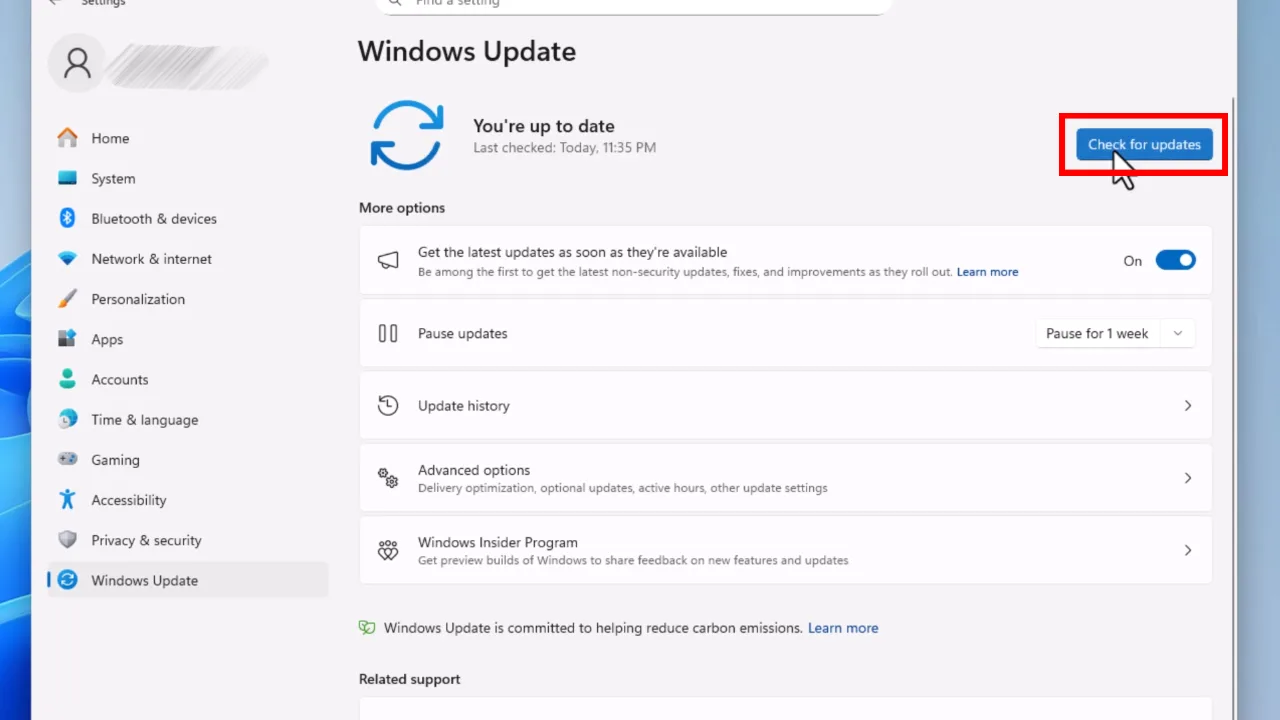1280x720 pixels.
Task: Go to System settings
Action: [x=188, y=178]
